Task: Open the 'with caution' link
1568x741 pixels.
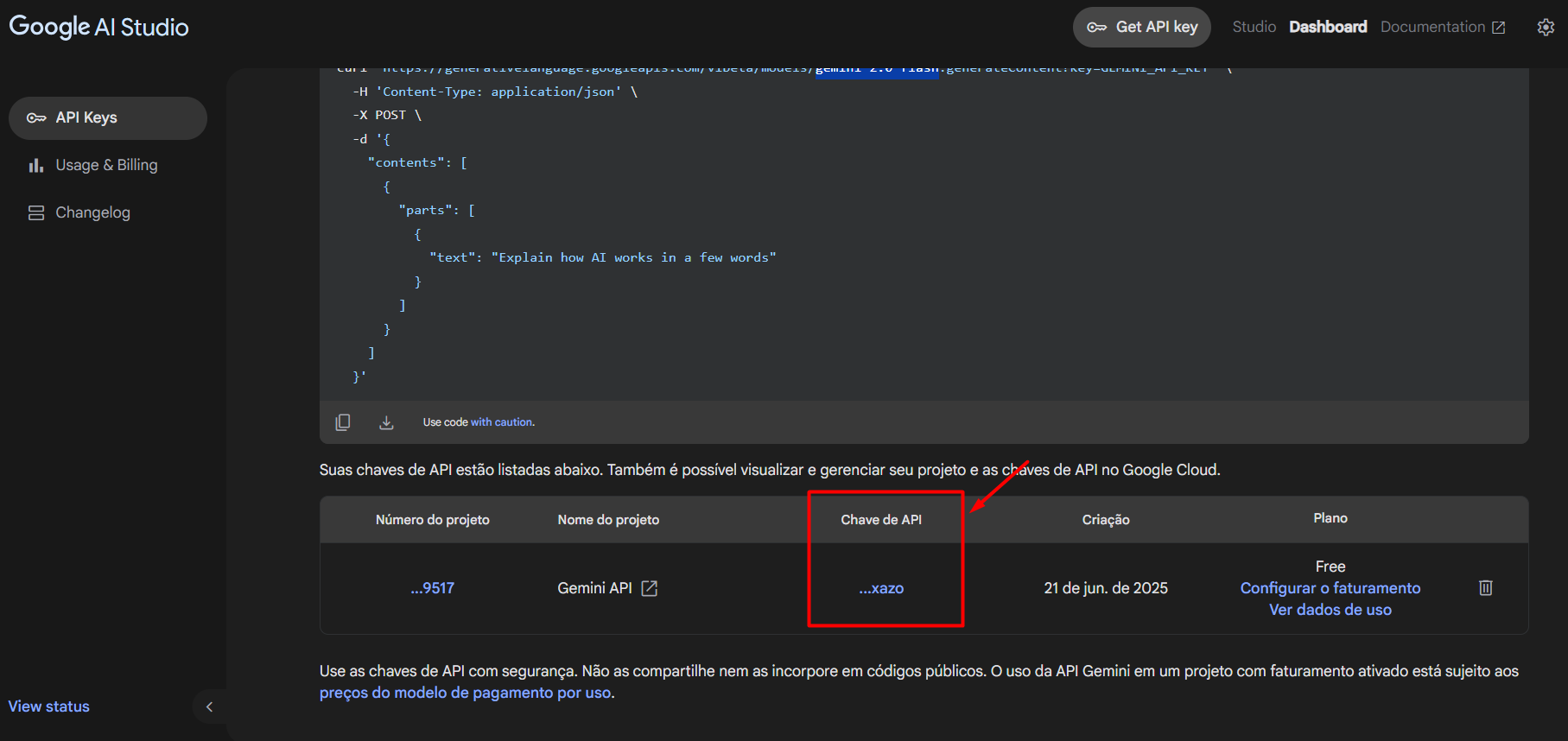Action: pyautogui.click(x=502, y=422)
